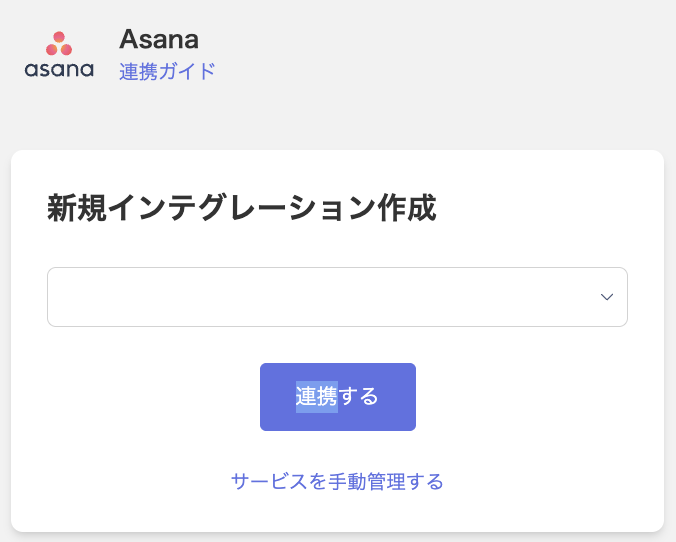
Task: Click the する part of the blue button
Action: pos(358,397)
